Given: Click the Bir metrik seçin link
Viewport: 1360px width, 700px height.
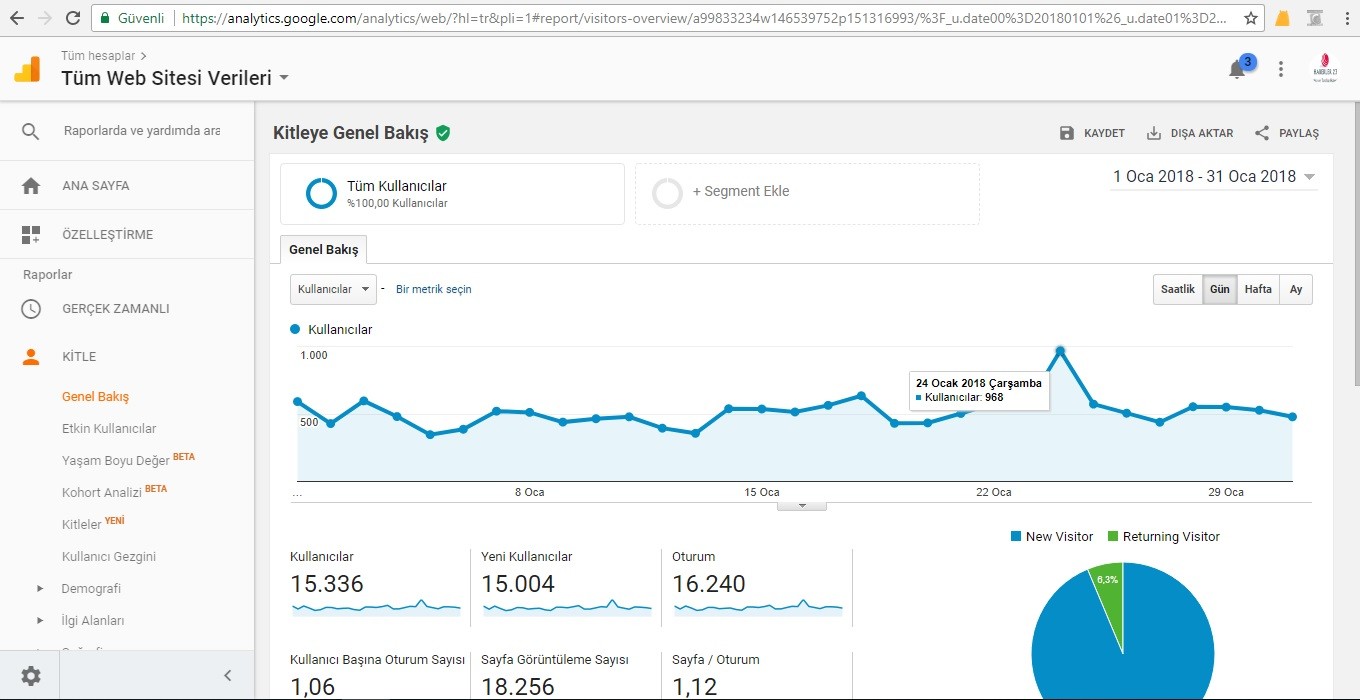Looking at the screenshot, I should pyautogui.click(x=434, y=289).
